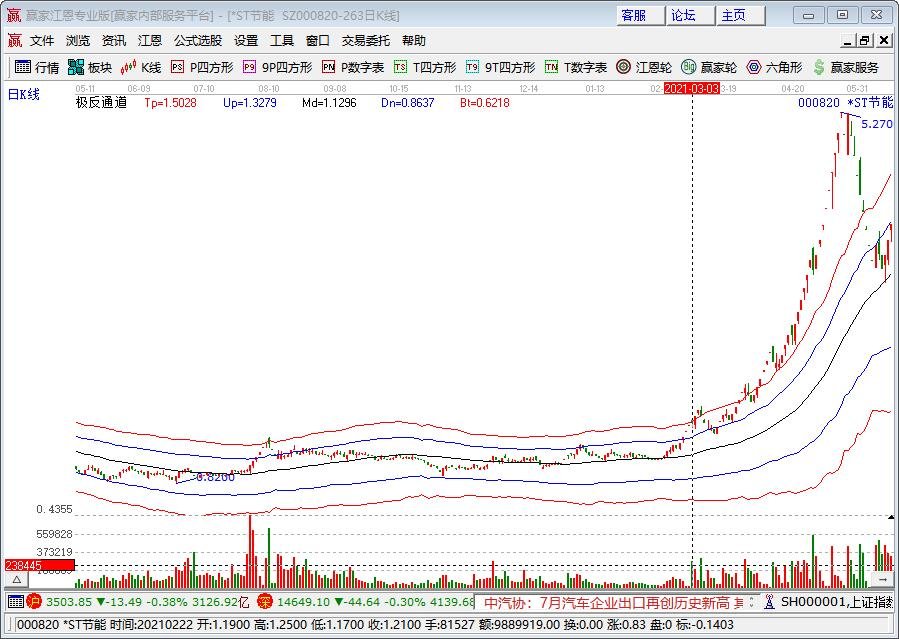Viewport: 899px width, 639px height.
Task: Click the up-down arrows beside news ticker
Action: click(x=752, y=602)
